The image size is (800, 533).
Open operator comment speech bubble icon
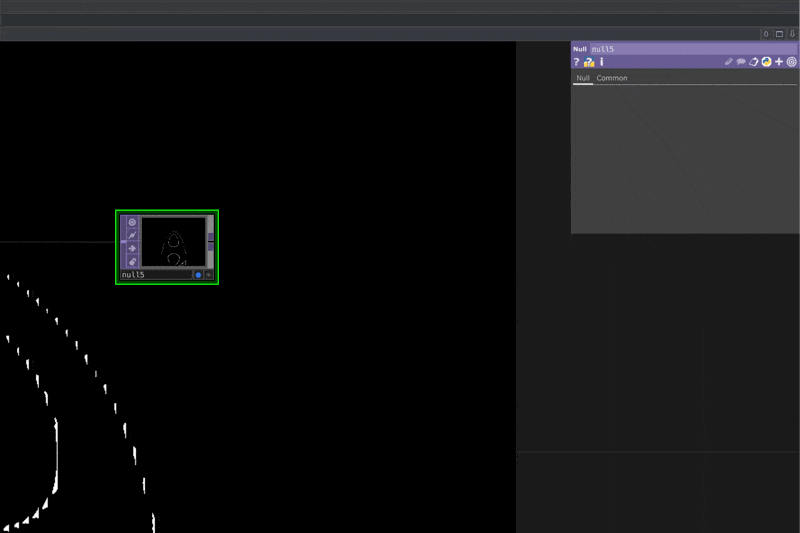pyautogui.click(x=741, y=62)
